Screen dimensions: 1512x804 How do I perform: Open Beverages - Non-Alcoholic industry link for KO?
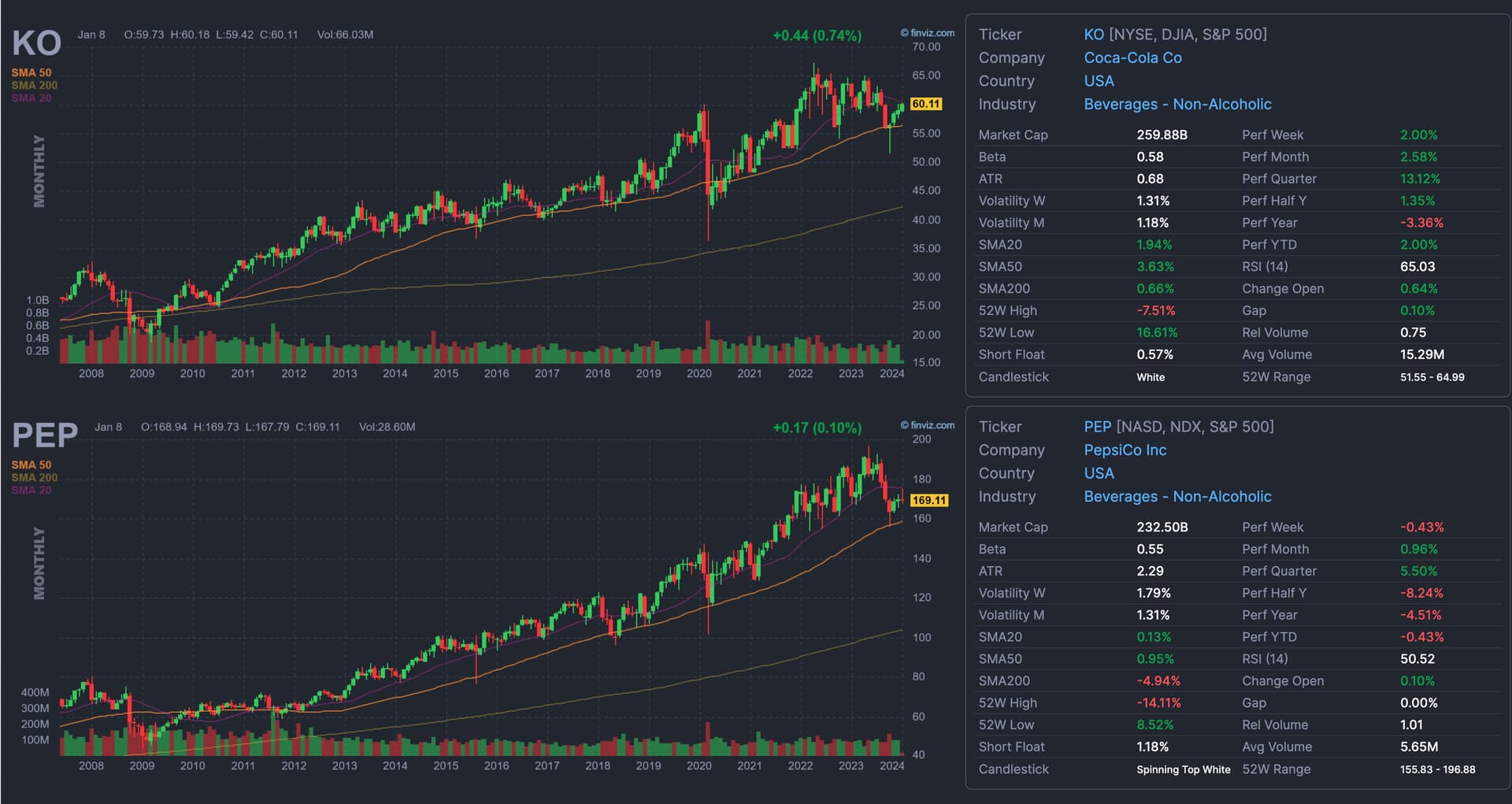[1177, 104]
